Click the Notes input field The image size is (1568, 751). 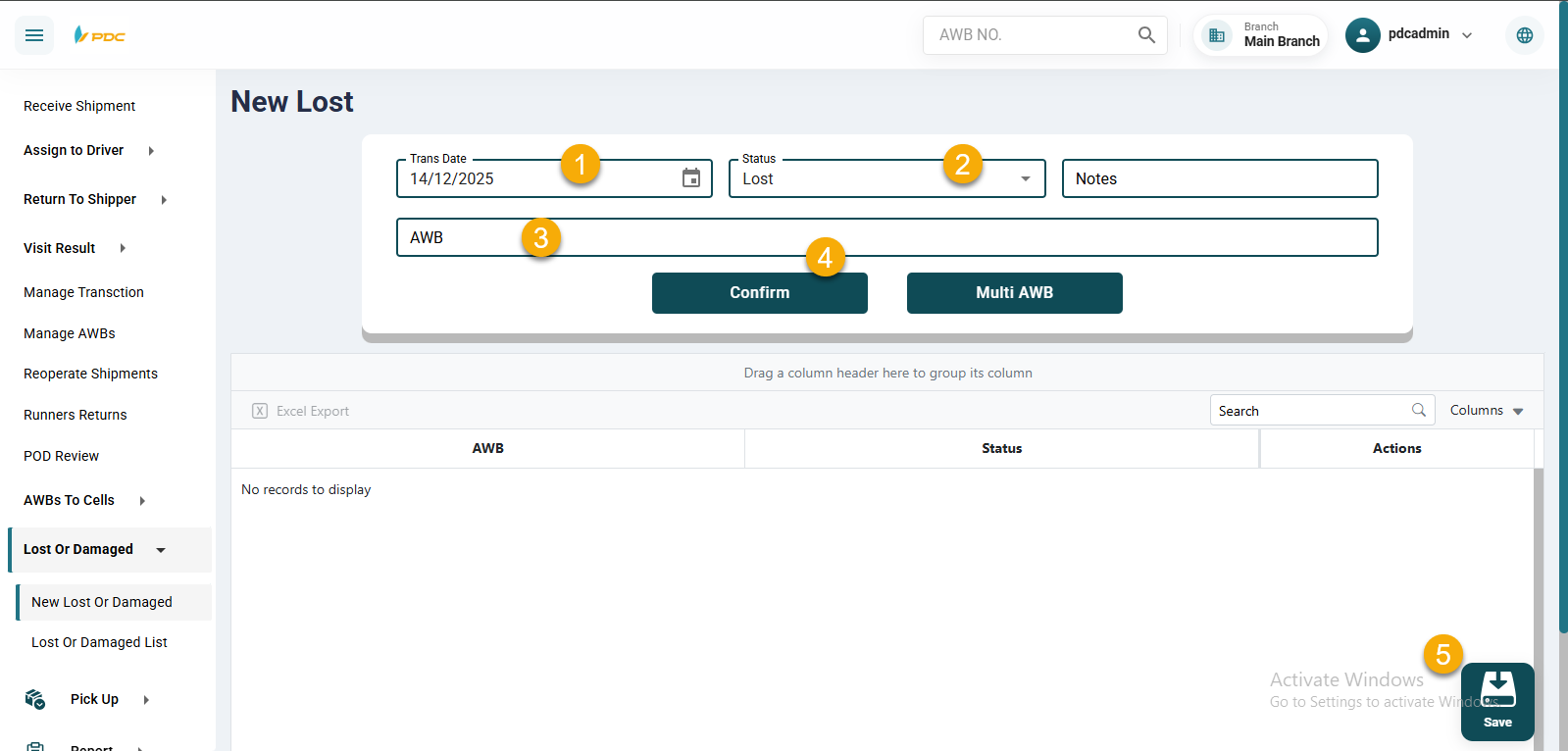(1220, 178)
